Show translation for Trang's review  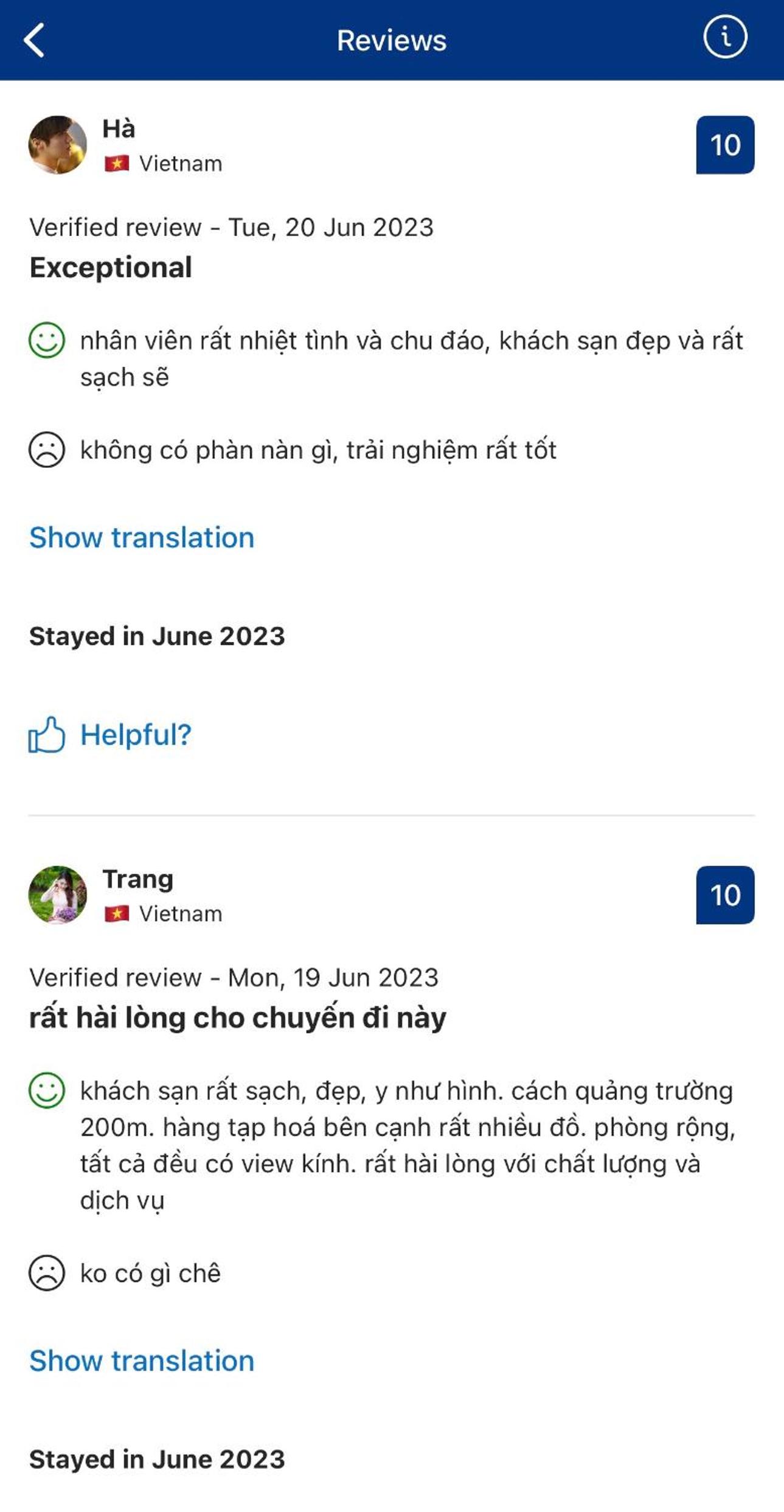(142, 1360)
